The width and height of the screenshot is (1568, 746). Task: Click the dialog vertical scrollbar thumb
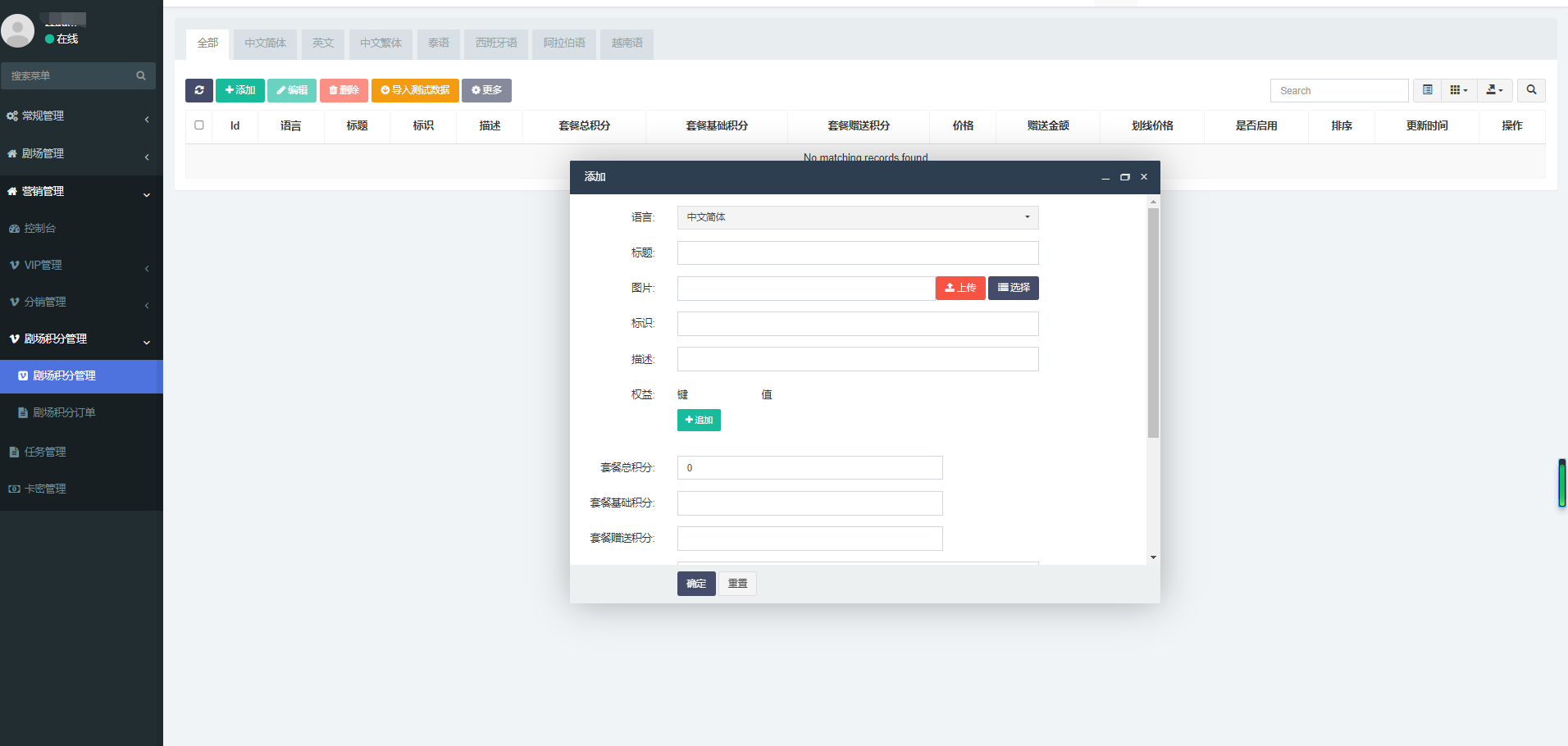pyautogui.click(x=1153, y=323)
